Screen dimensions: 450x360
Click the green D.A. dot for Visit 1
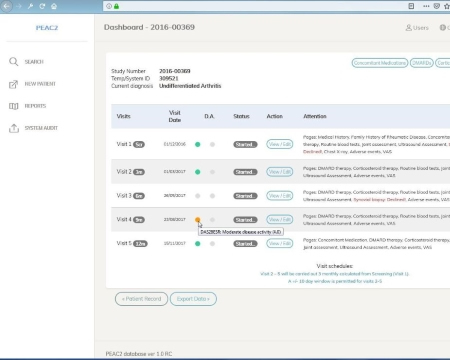pos(198,144)
